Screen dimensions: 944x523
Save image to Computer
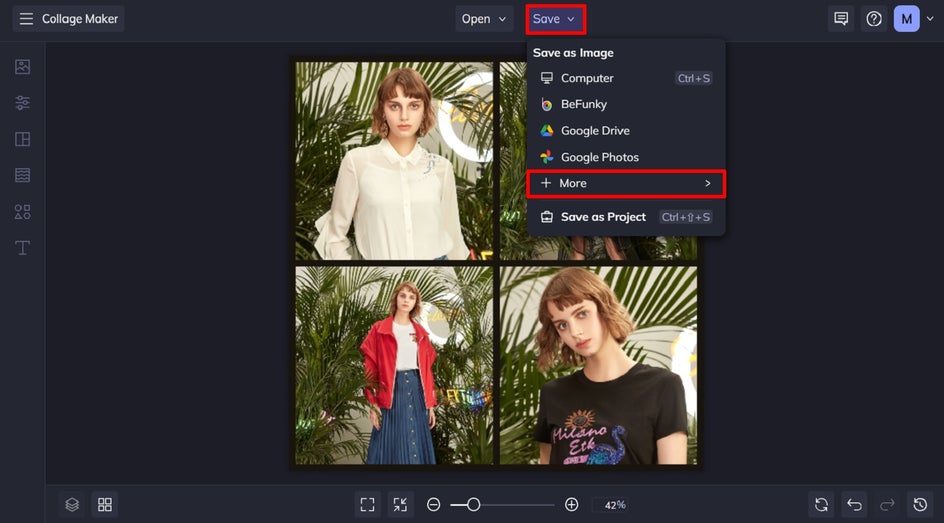click(x=626, y=78)
